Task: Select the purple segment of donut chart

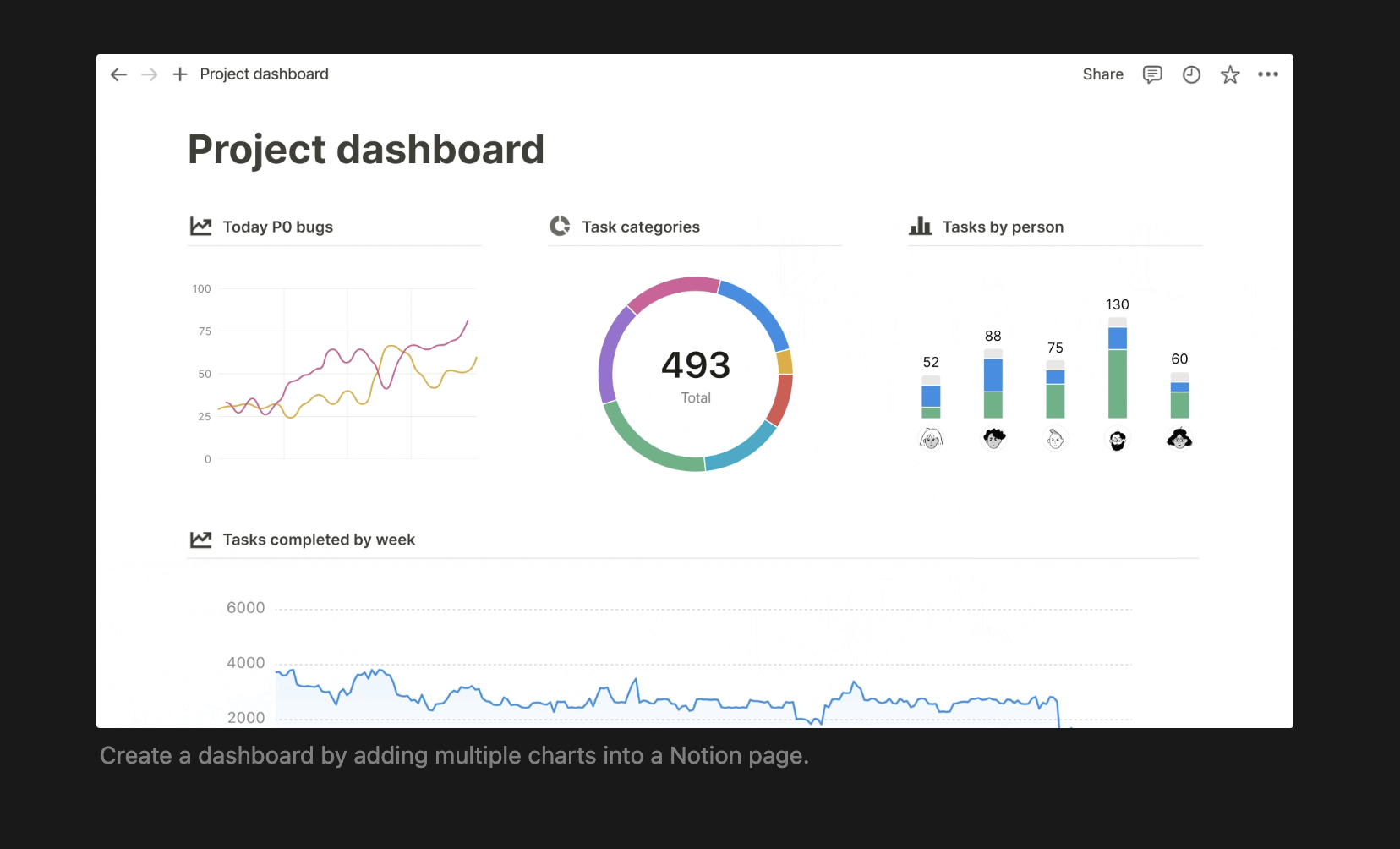Action: click(612, 355)
